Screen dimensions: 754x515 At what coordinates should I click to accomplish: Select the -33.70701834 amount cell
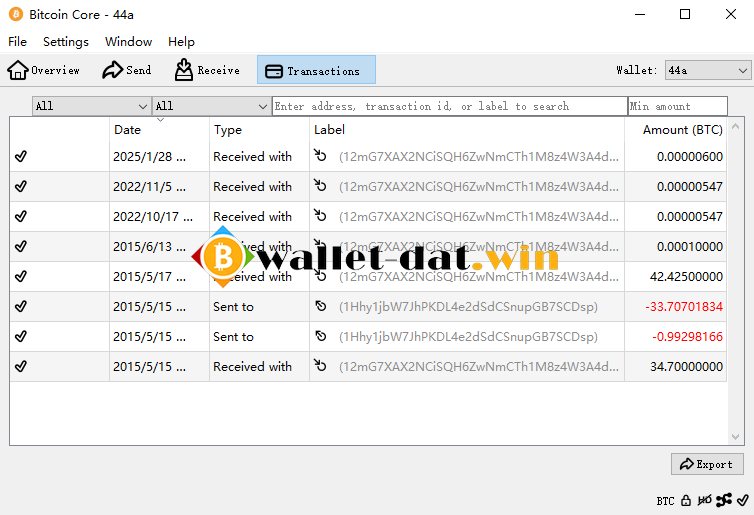[x=676, y=306]
